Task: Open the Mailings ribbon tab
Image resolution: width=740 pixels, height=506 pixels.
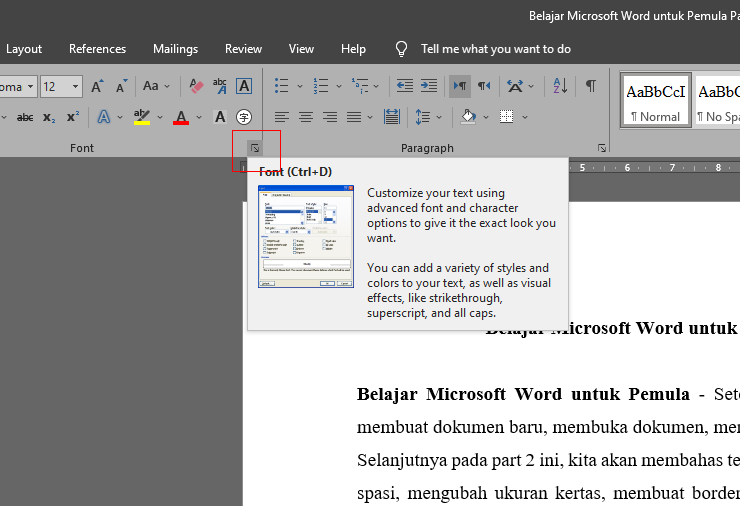Action: 175,49
